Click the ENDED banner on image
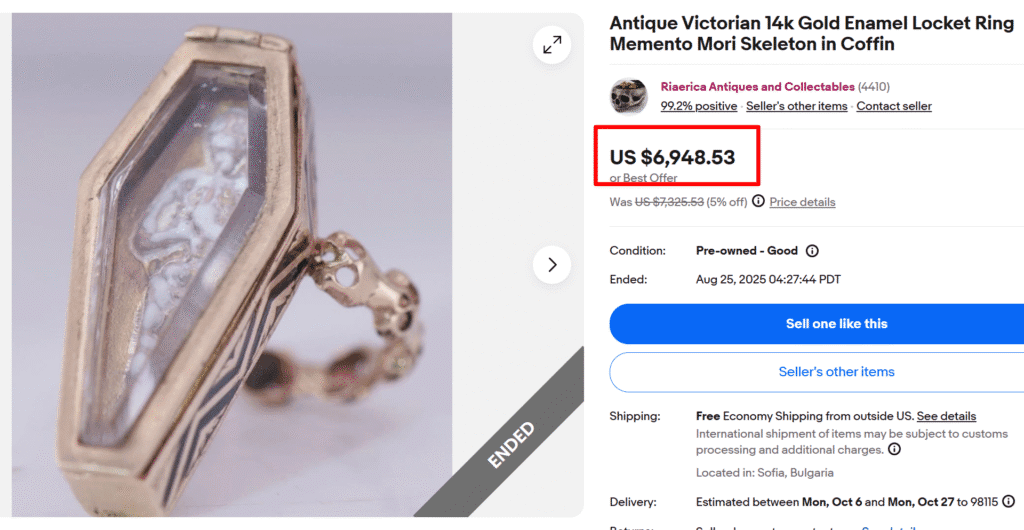This screenshot has height=530, width=1024. pyautogui.click(x=510, y=446)
